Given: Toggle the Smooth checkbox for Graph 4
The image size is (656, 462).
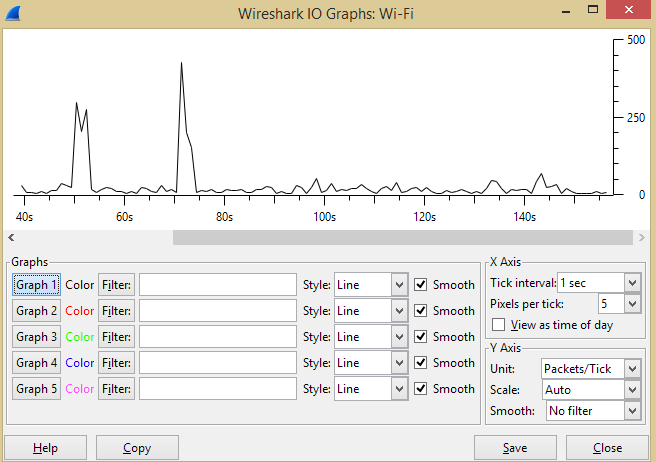Looking at the screenshot, I should [x=421, y=363].
